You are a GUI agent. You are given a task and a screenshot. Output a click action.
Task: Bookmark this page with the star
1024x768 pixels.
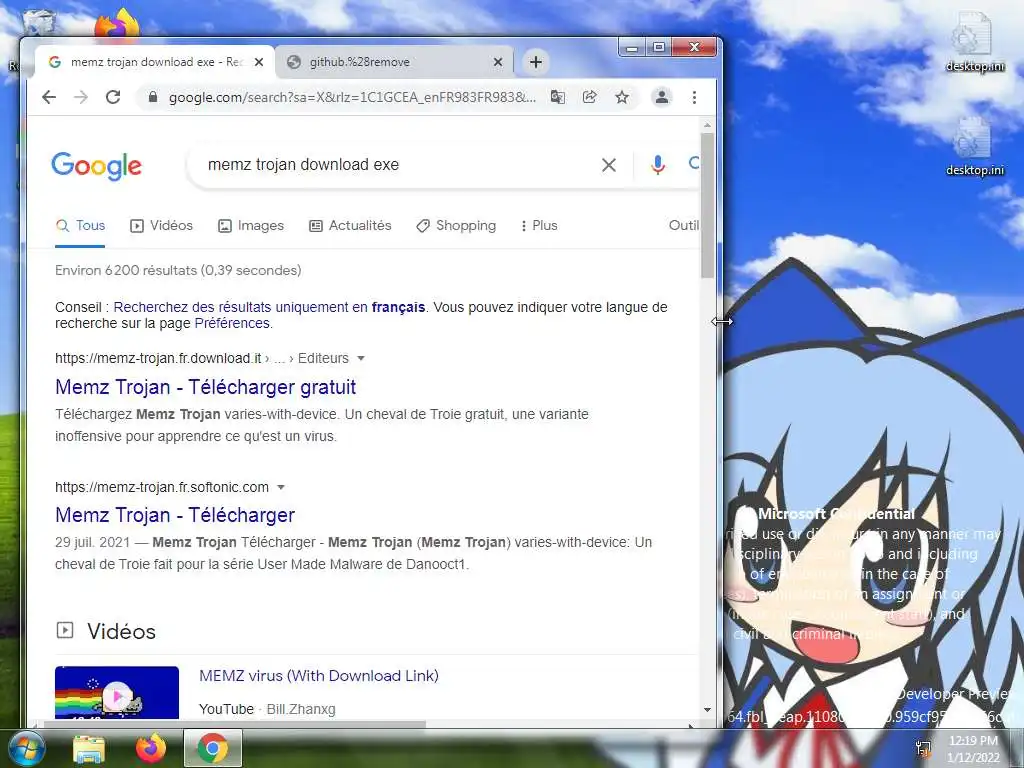click(x=622, y=97)
